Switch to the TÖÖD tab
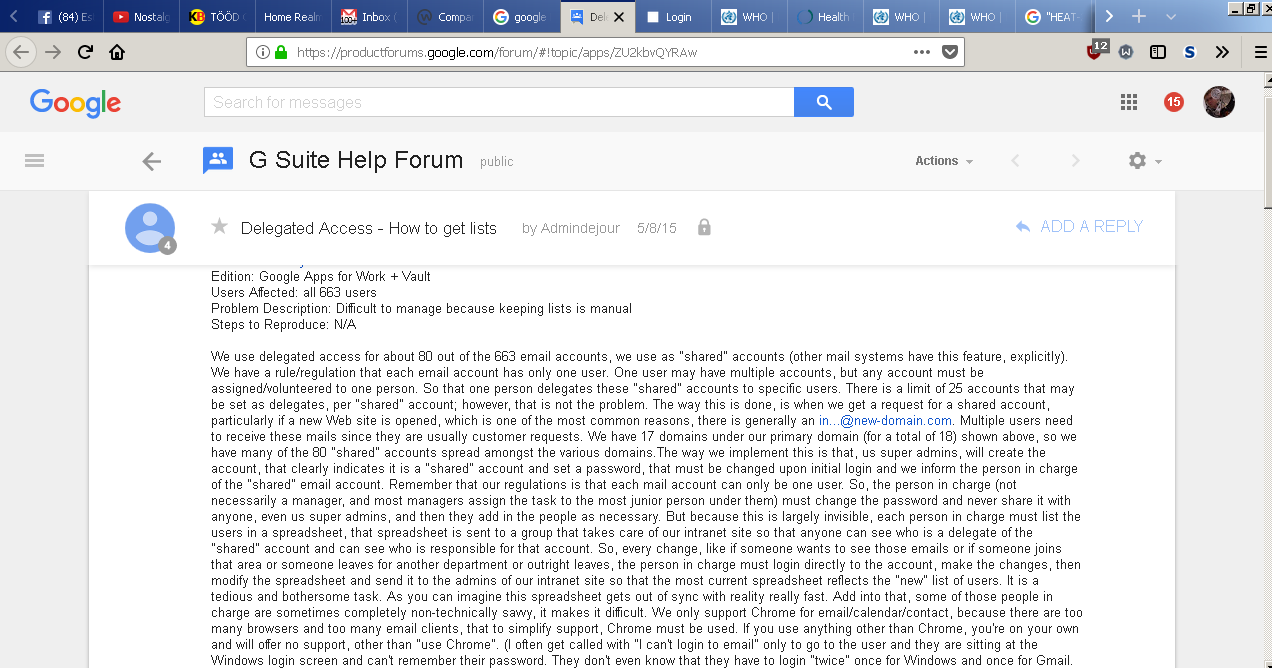This screenshot has width=1272, height=668. (x=216, y=17)
